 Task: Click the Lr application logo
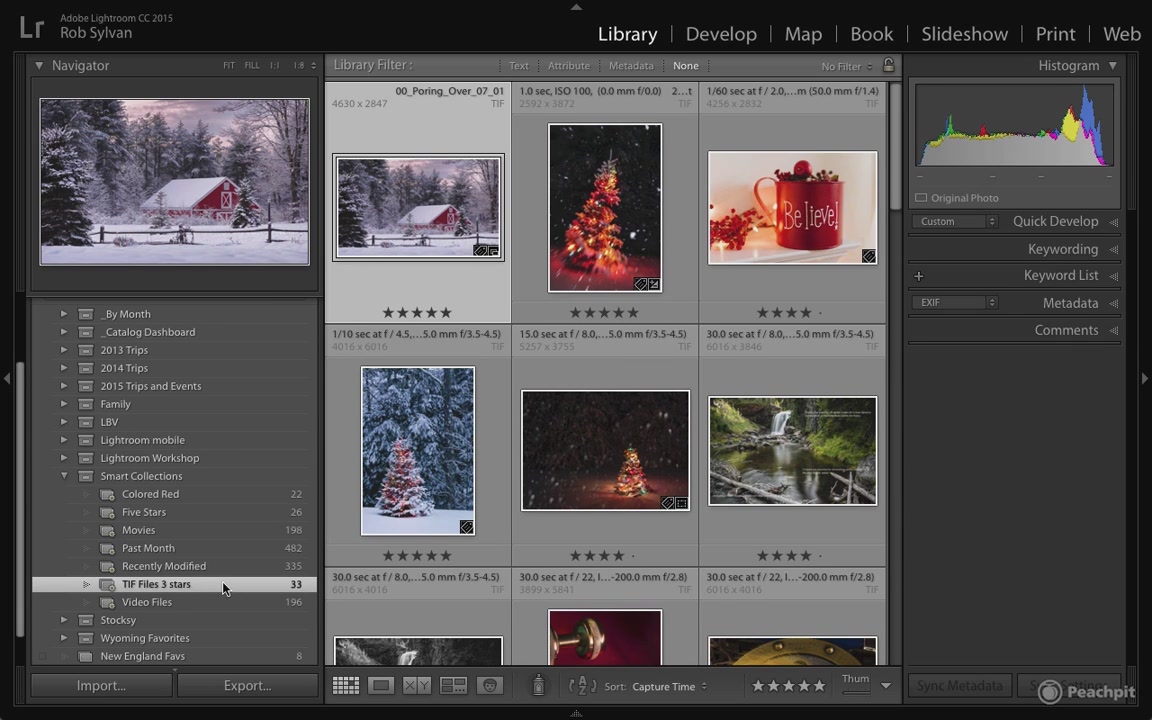click(32, 27)
